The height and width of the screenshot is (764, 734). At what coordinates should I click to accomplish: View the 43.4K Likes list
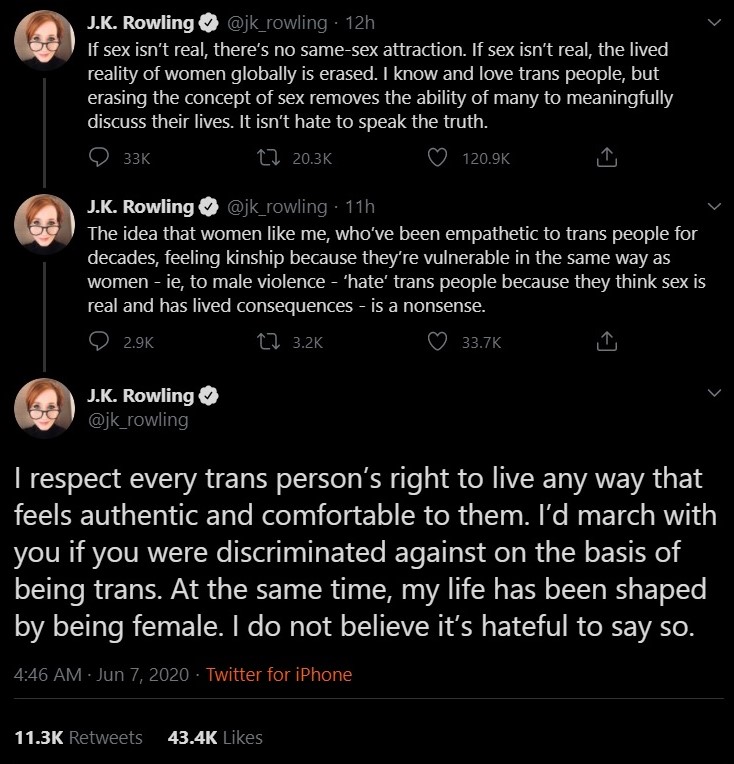click(215, 737)
